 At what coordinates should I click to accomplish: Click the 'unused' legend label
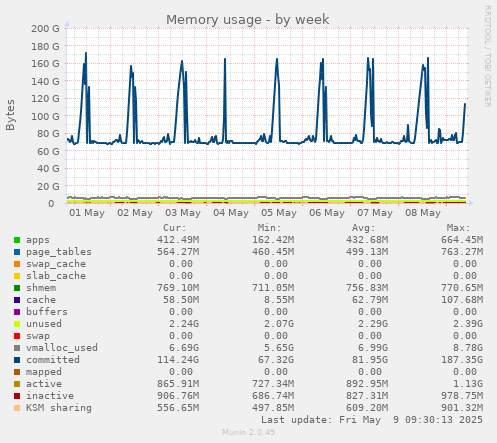(44, 324)
